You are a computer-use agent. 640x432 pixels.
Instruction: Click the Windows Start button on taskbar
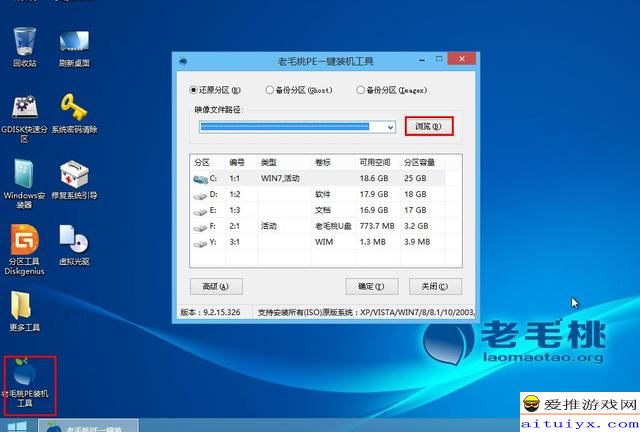17,426
